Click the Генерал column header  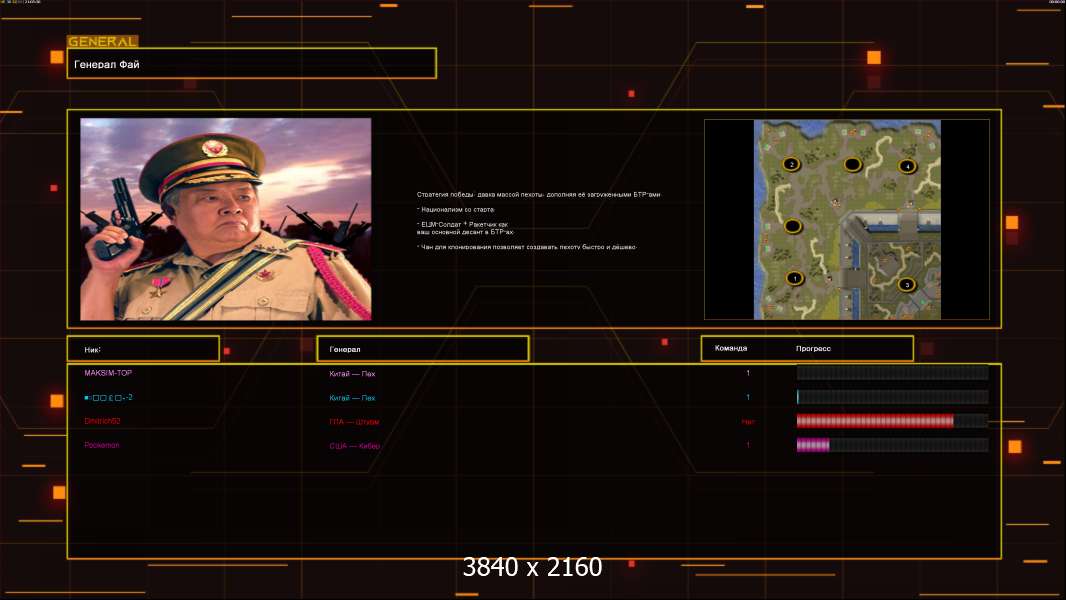pyautogui.click(x=422, y=349)
